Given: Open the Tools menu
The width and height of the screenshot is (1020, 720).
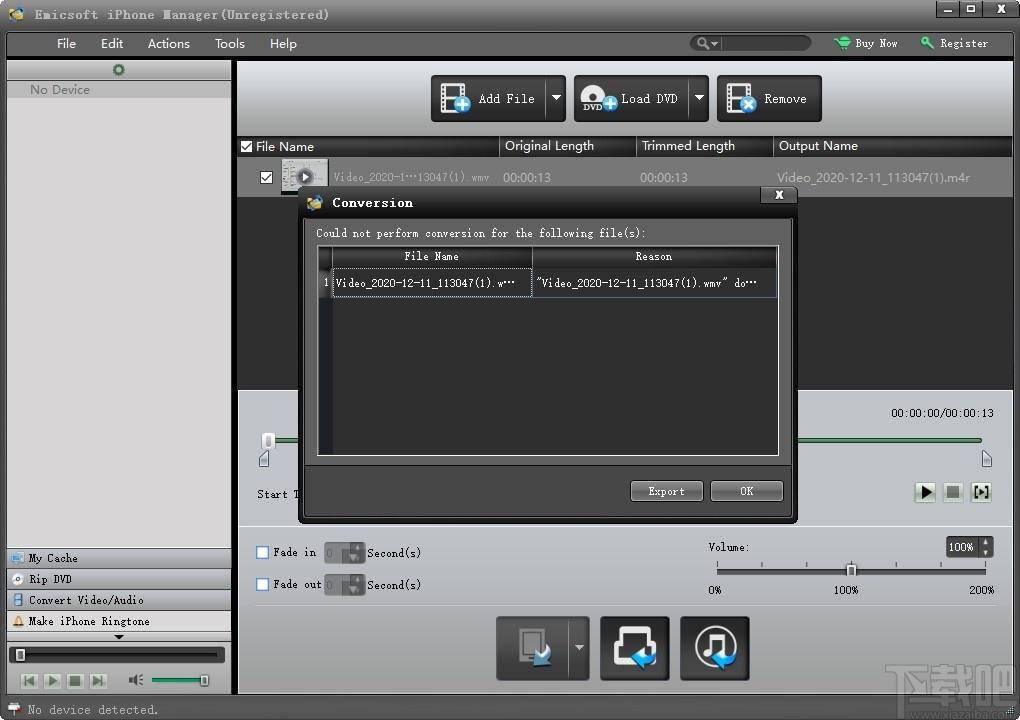Looking at the screenshot, I should pyautogui.click(x=230, y=44).
